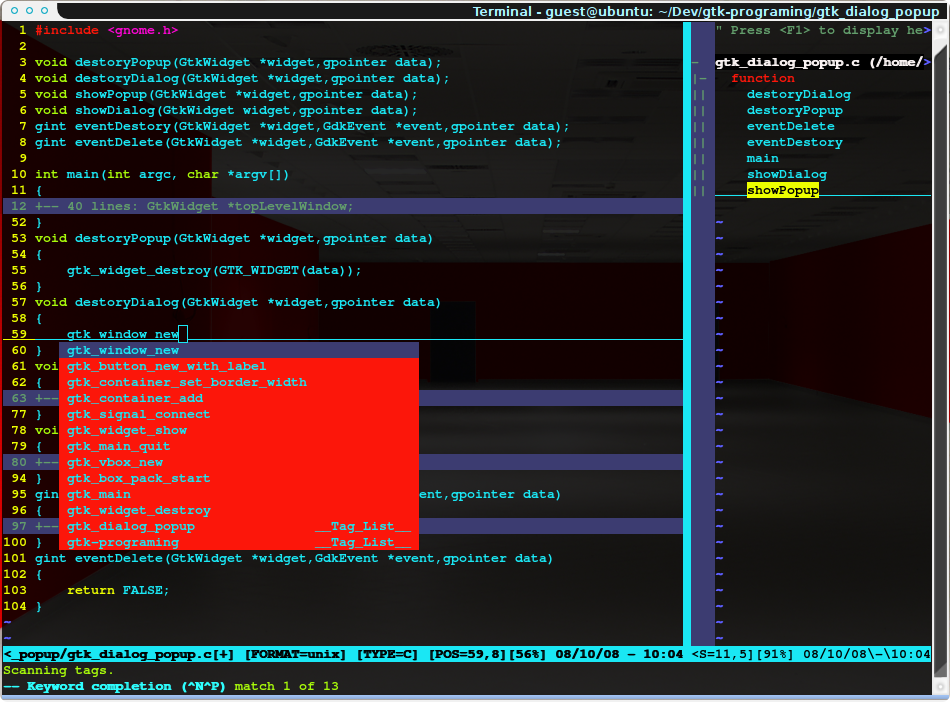950x702 pixels.
Task: Click the terminal vertical scrollbar
Action: point(940,357)
